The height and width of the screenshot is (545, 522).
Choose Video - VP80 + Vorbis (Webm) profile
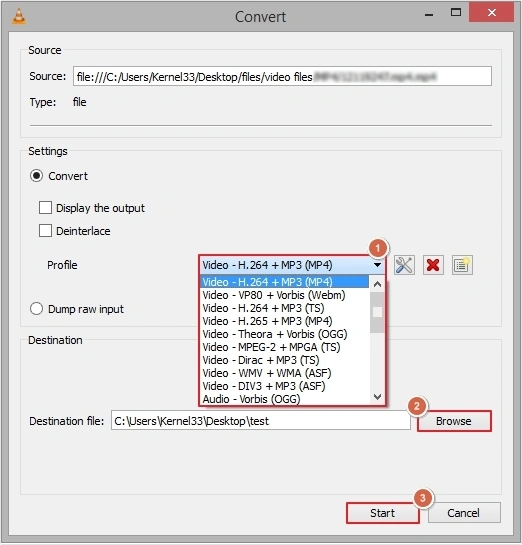coord(284,295)
